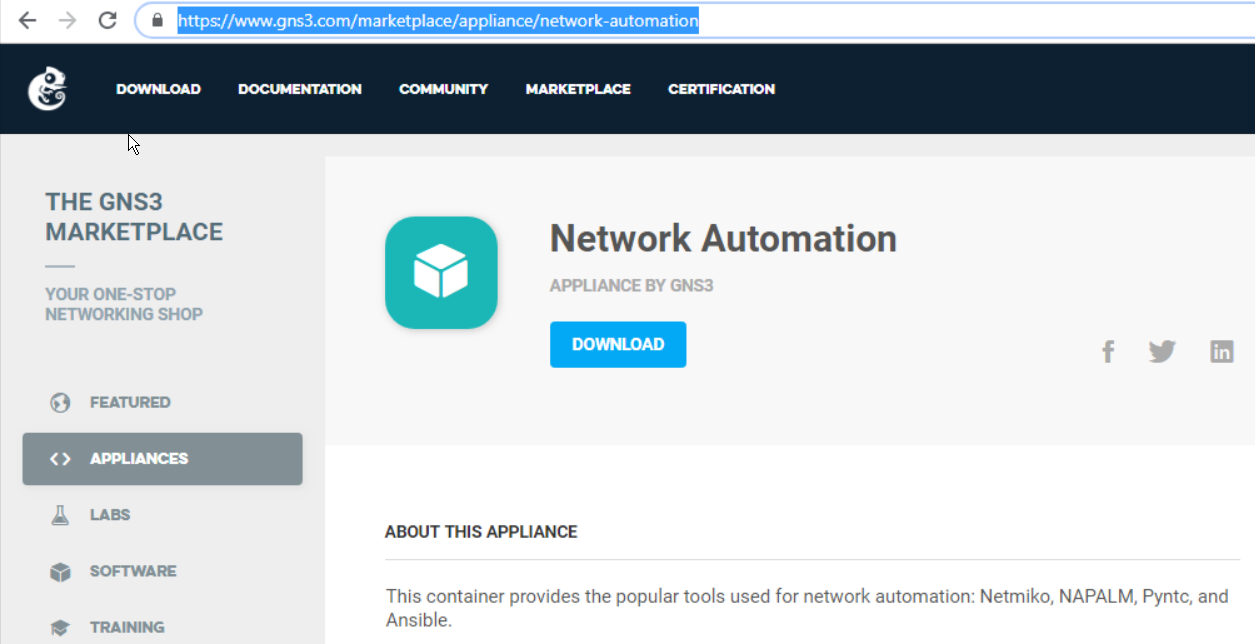Image resolution: width=1255 pixels, height=644 pixels.
Task: Open the Download nav menu item
Action: [158, 89]
